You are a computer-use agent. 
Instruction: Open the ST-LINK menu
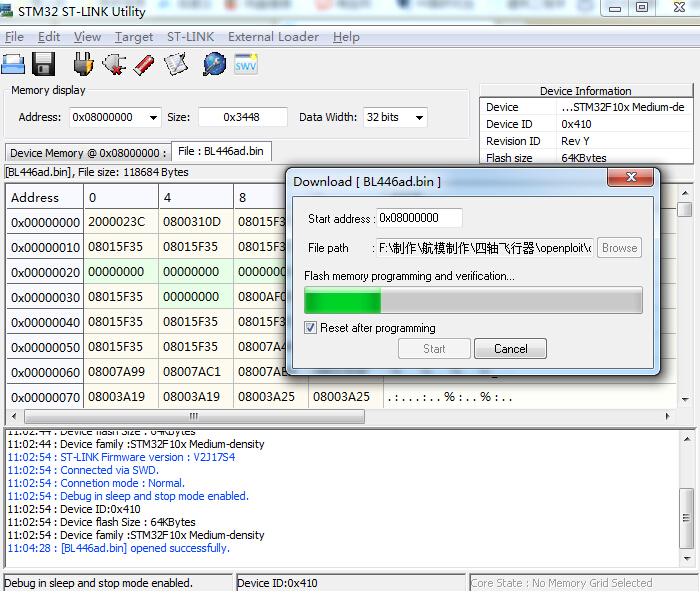point(190,37)
